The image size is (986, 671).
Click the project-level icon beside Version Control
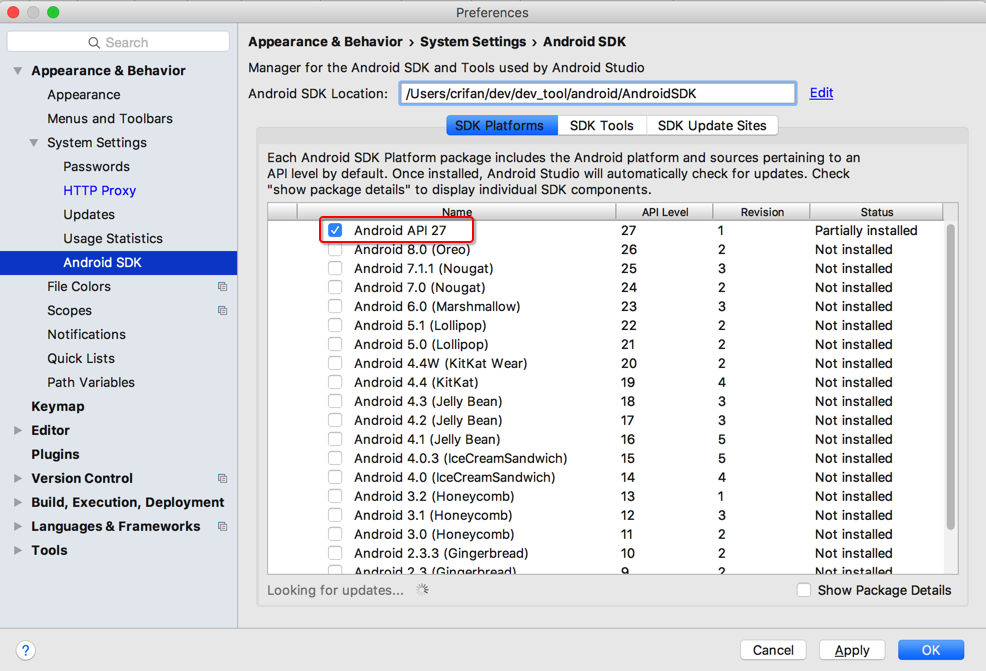tap(223, 479)
